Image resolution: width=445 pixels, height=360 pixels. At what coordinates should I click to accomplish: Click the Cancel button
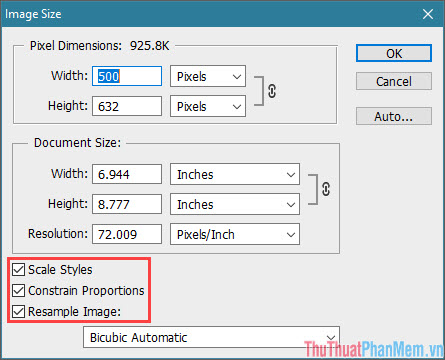(x=394, y=81)
